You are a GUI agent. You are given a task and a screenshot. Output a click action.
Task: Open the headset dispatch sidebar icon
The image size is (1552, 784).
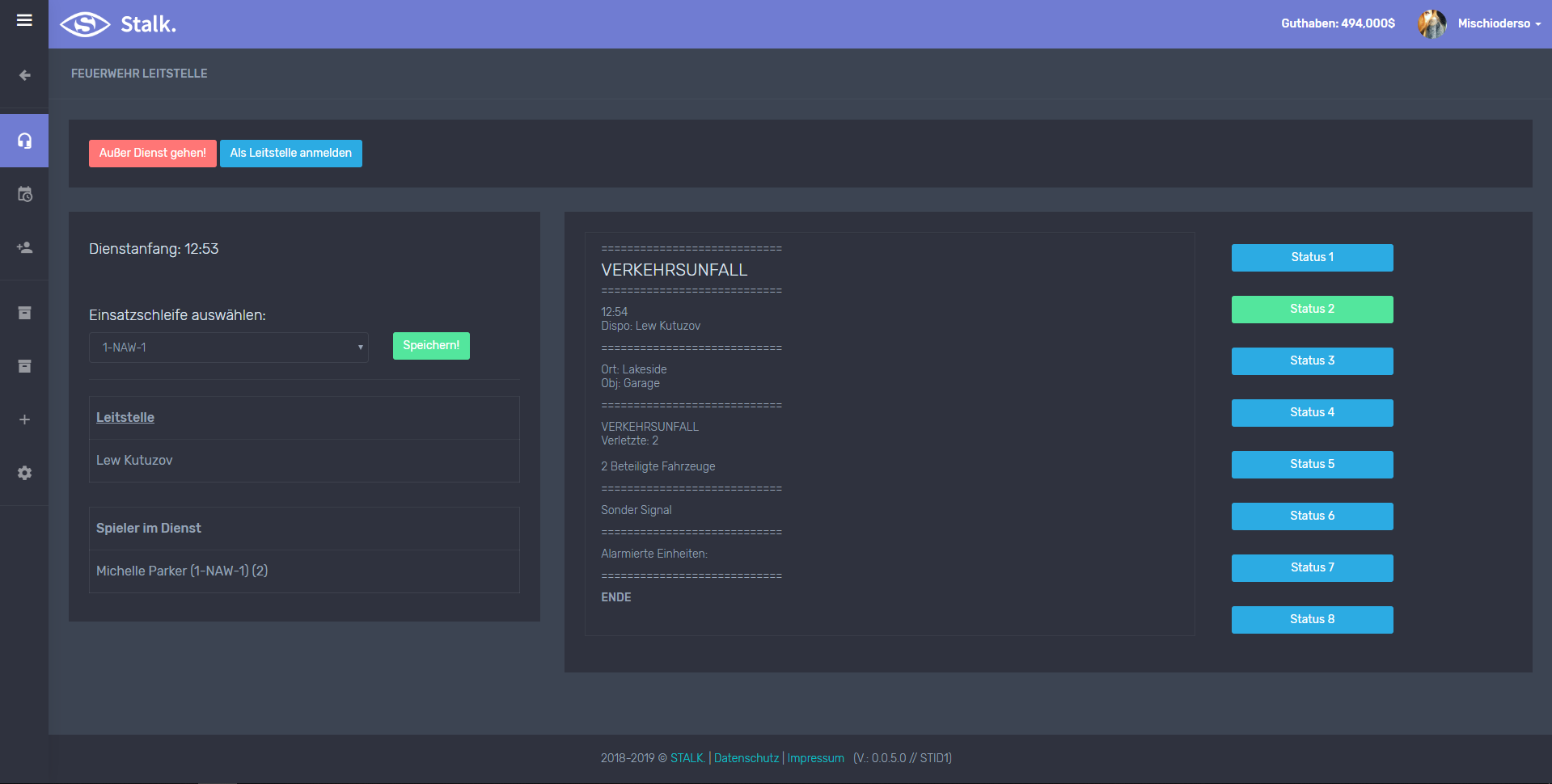(24, 141)
